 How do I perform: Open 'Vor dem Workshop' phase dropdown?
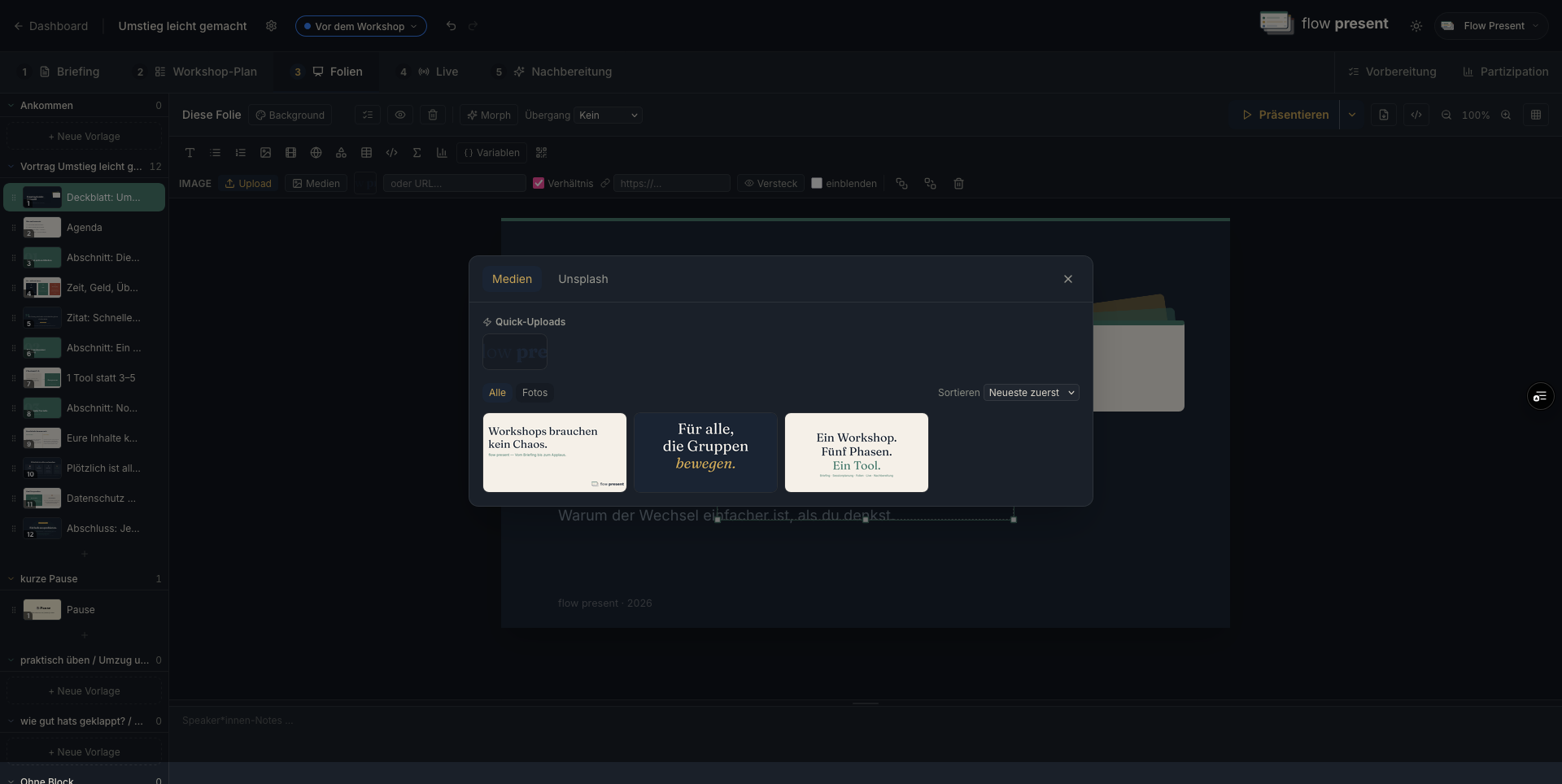[360, 26]
